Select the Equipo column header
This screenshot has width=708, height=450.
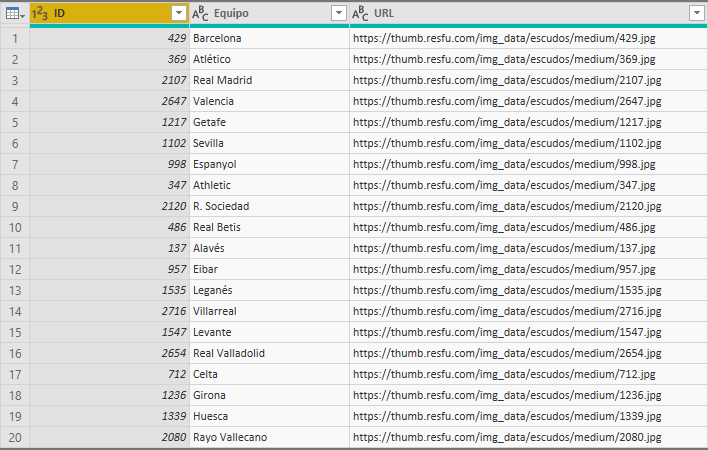coord(269,14)
